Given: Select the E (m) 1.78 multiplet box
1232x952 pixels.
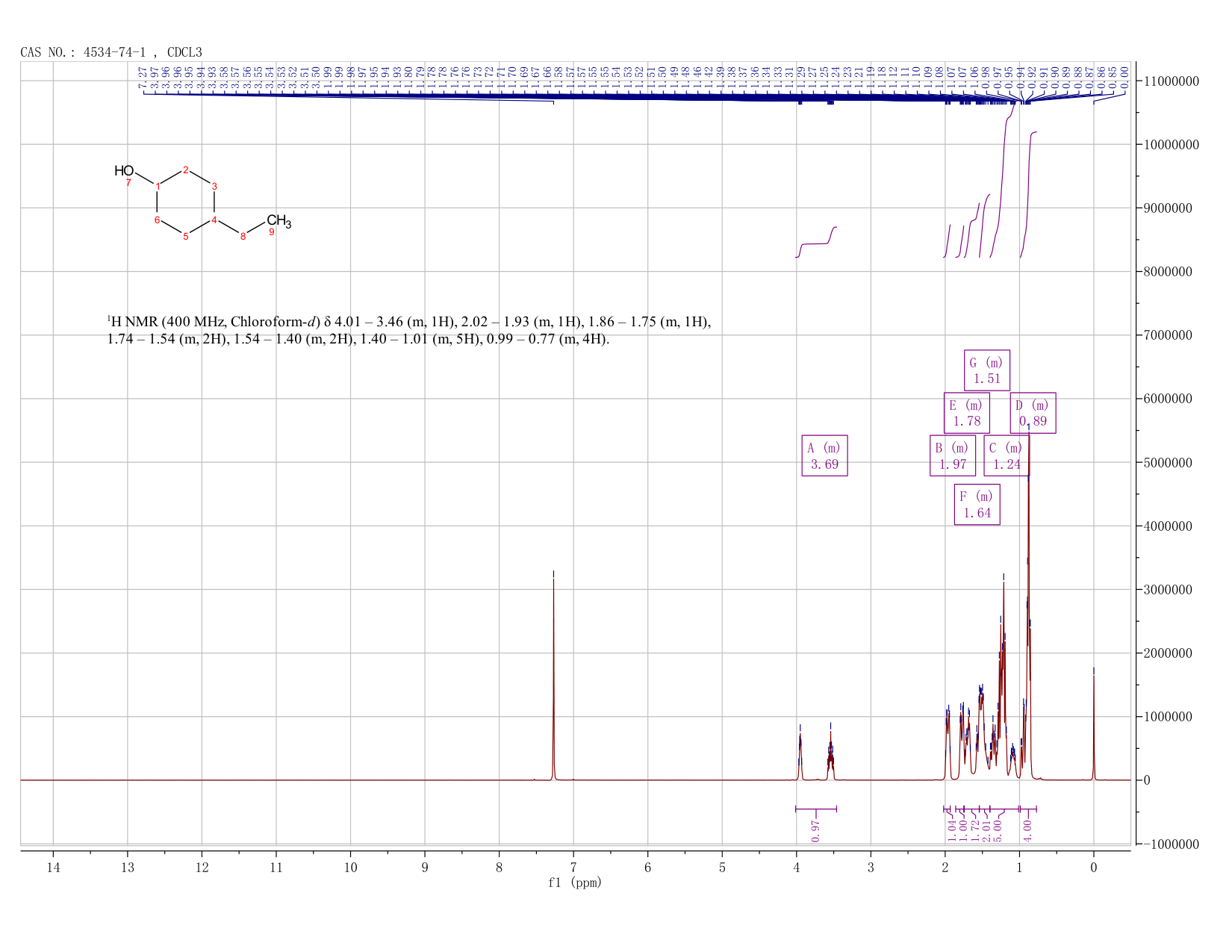Looking at the screenshot, I should pos(966,413).
